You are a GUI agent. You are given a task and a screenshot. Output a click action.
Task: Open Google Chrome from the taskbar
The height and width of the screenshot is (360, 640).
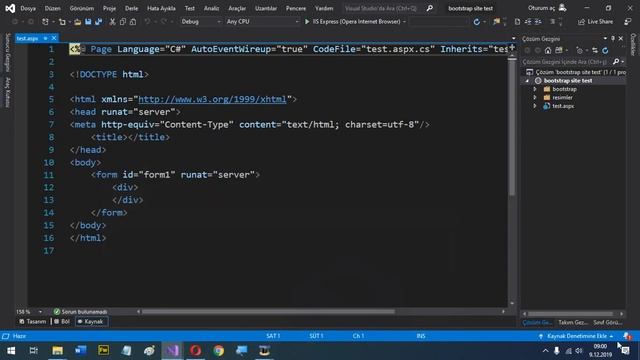tap(218, 350)
